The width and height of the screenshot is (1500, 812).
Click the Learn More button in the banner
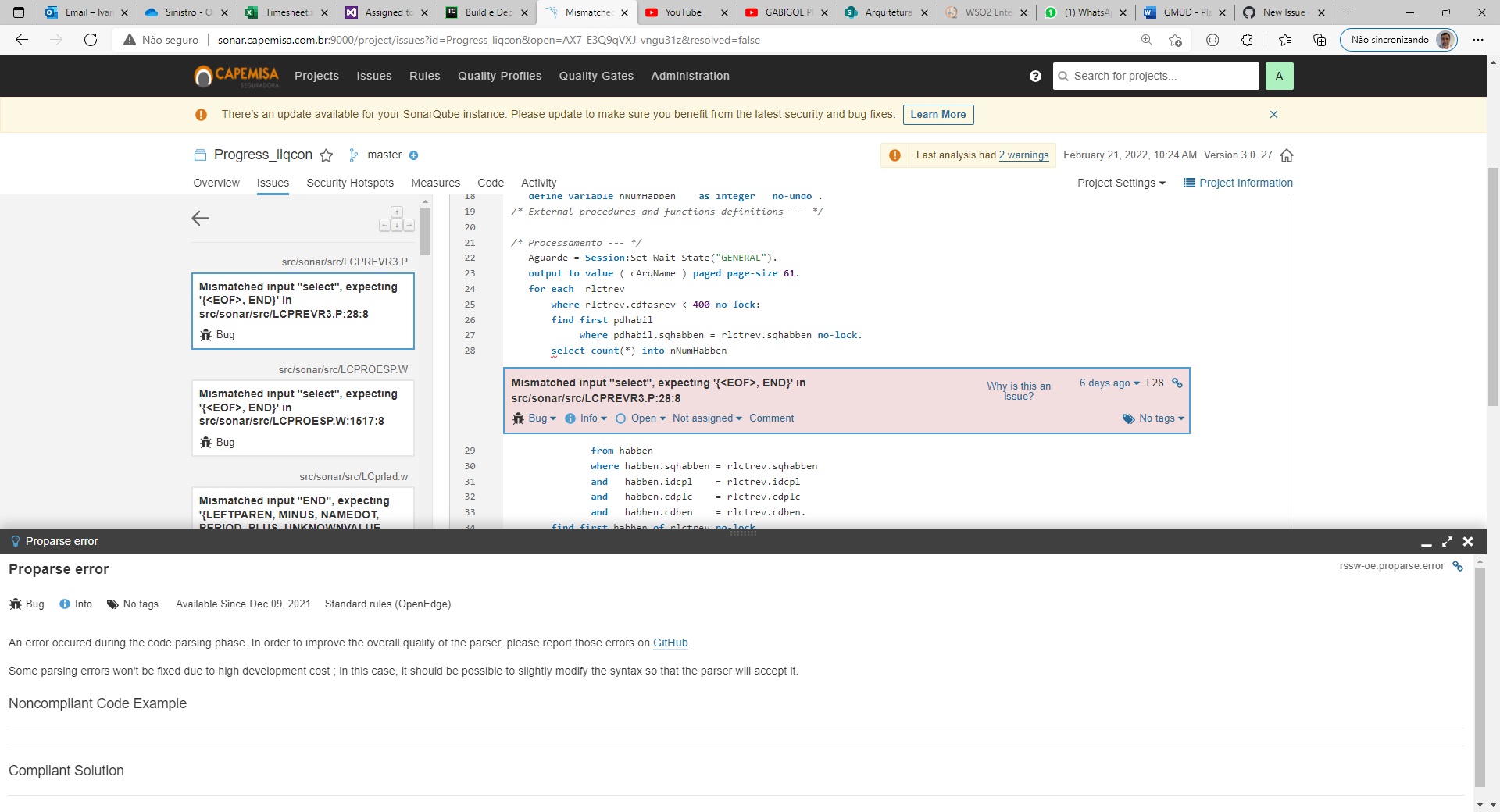point(937,114)
